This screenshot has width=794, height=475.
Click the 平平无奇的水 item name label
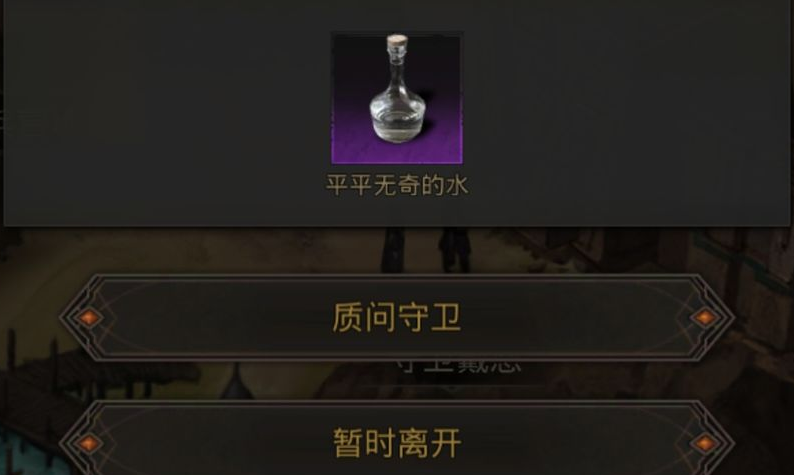(x=397, y=185)
